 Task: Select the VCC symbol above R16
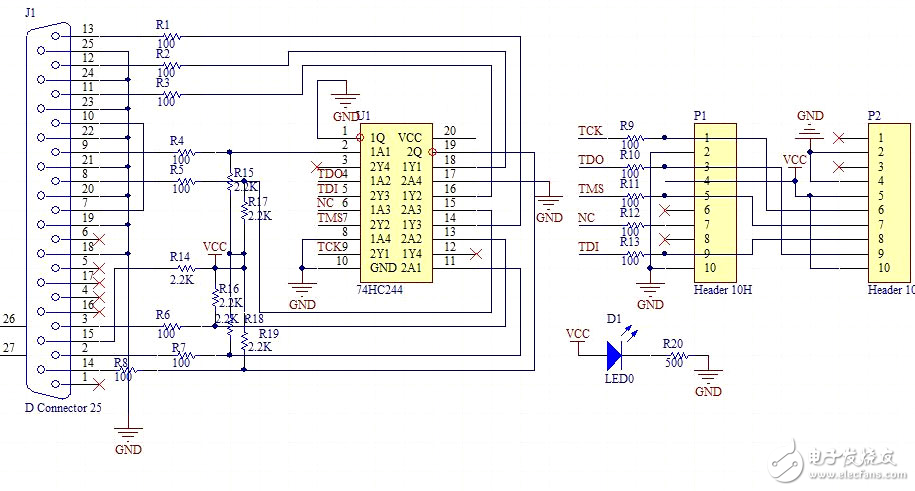pyautogui.click(x=214, y=248)
